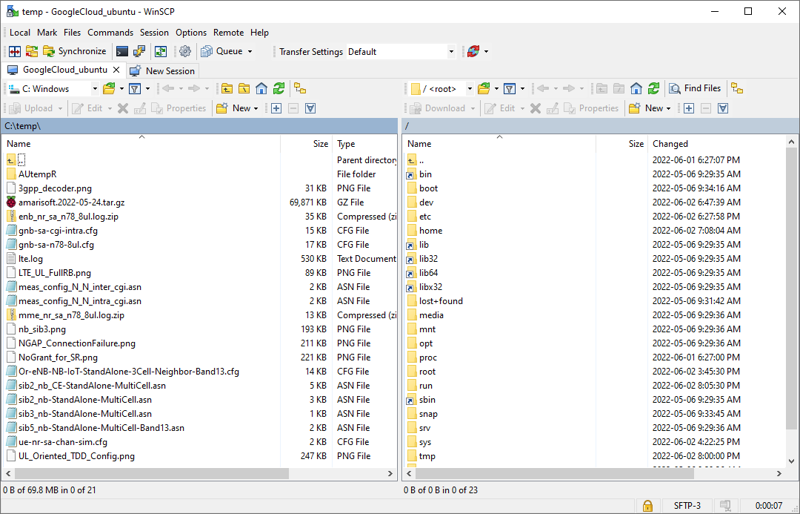
Task: Click the remote Select Files plus icon
Action: (689, 108)
